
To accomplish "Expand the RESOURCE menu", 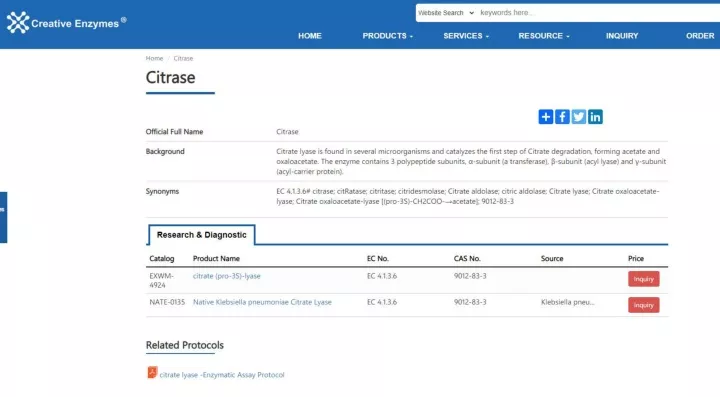I will pyautogui.click(x=544, y=36).
